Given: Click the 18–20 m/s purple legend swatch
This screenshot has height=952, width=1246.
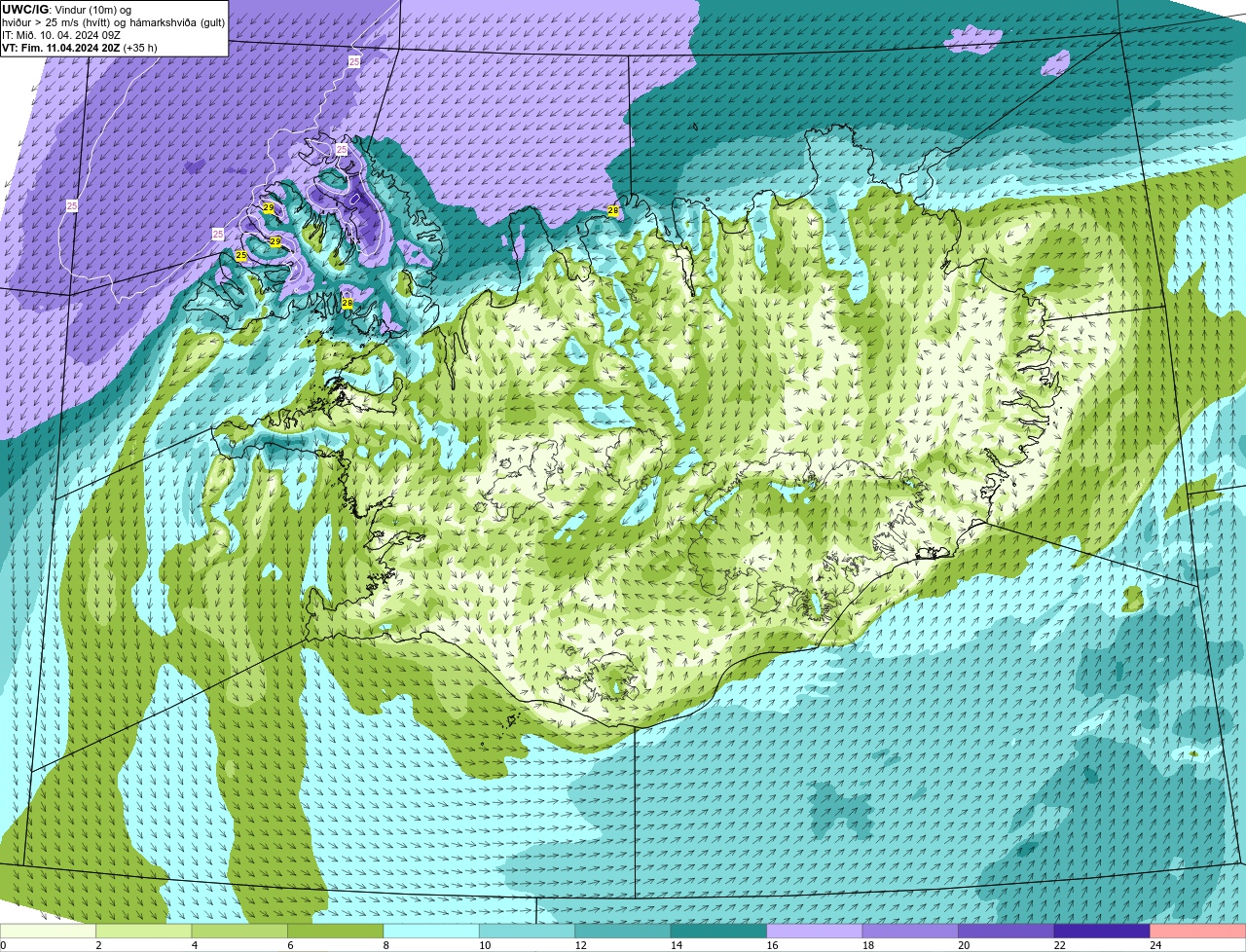Looking at the screenshot, I should coord(910,931).
